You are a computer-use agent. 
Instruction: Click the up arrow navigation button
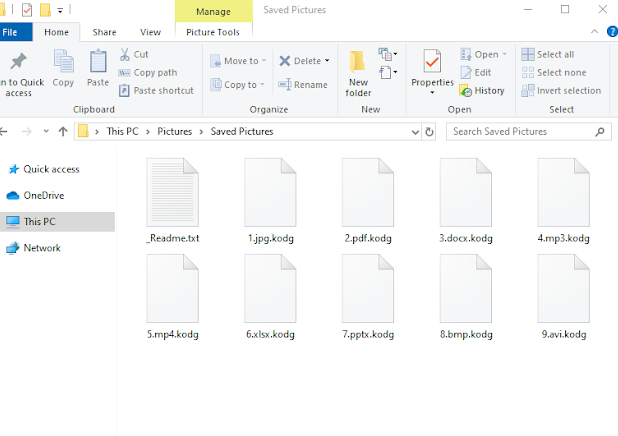pos(62,131)
